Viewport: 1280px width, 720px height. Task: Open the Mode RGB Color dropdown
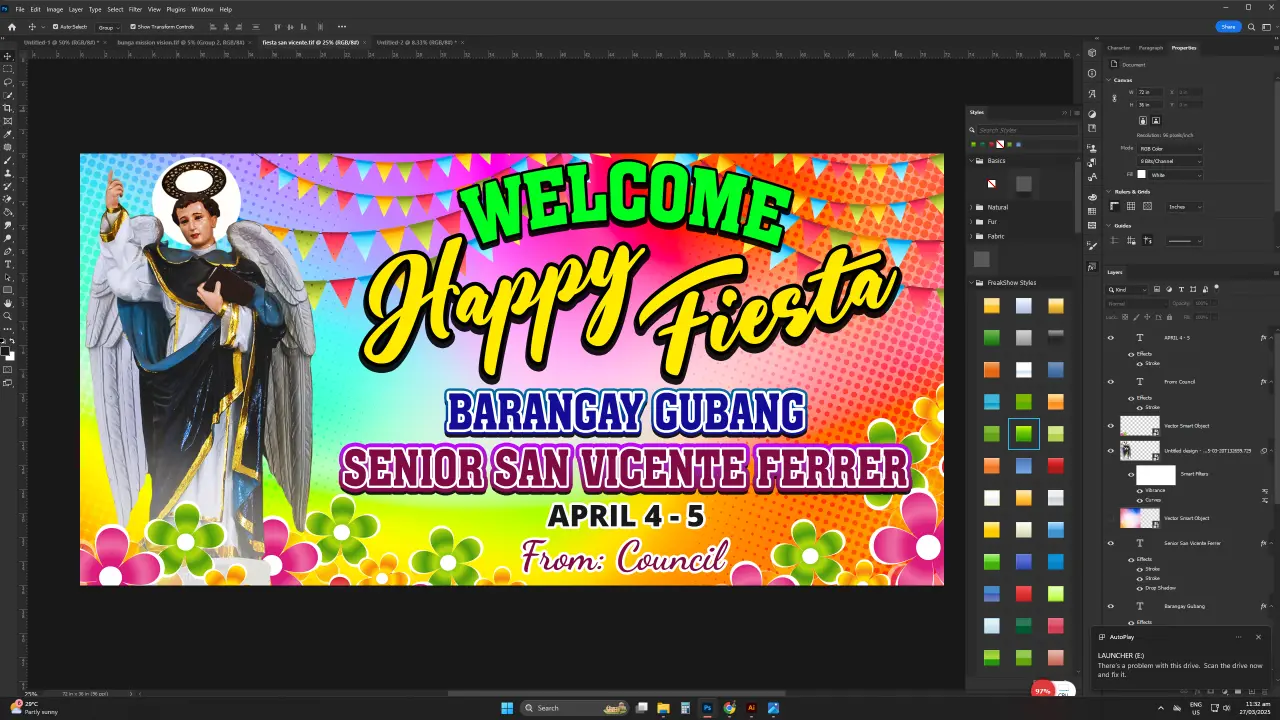[1170, 149]
